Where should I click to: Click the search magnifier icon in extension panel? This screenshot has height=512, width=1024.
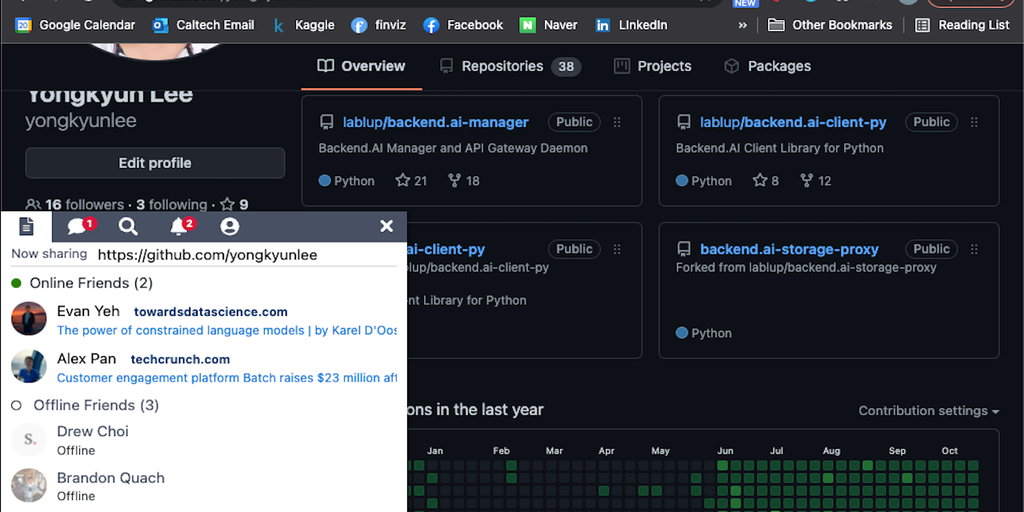click(x=128, y=227)
